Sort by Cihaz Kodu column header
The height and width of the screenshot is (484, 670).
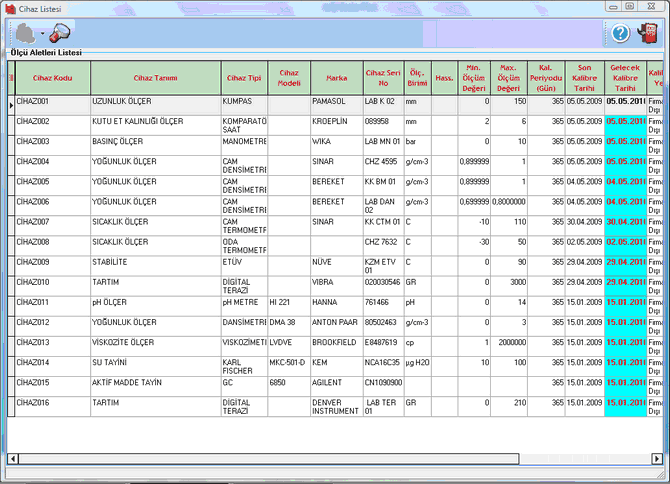[53, 78]
